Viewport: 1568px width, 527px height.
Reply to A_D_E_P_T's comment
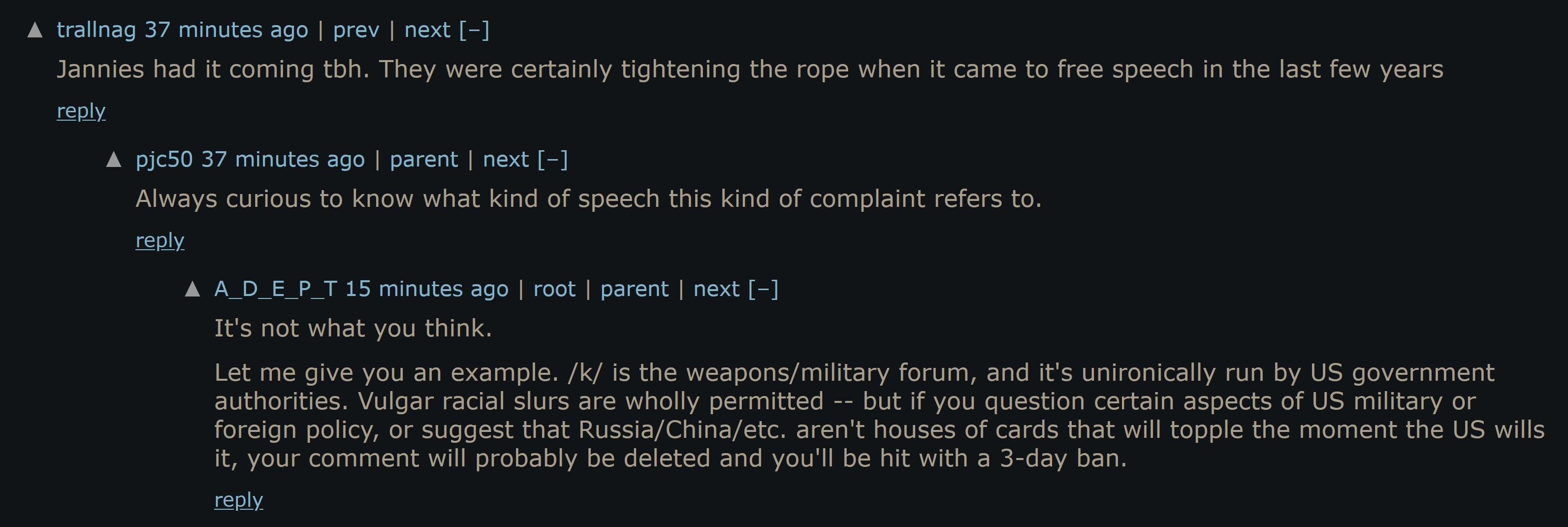[239, 500]
